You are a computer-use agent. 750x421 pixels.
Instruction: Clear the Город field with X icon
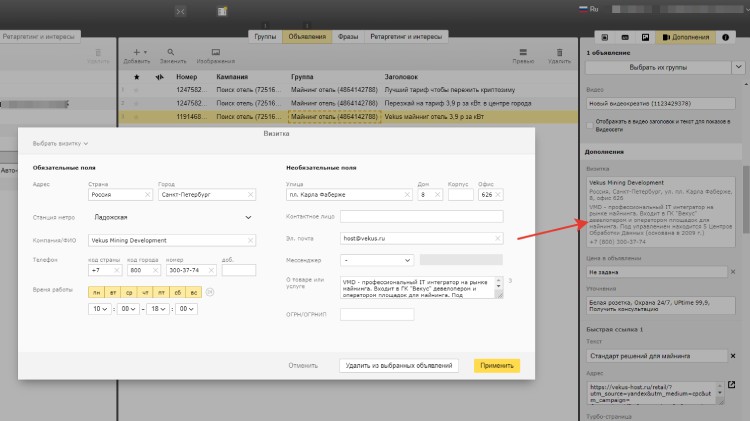251,195
